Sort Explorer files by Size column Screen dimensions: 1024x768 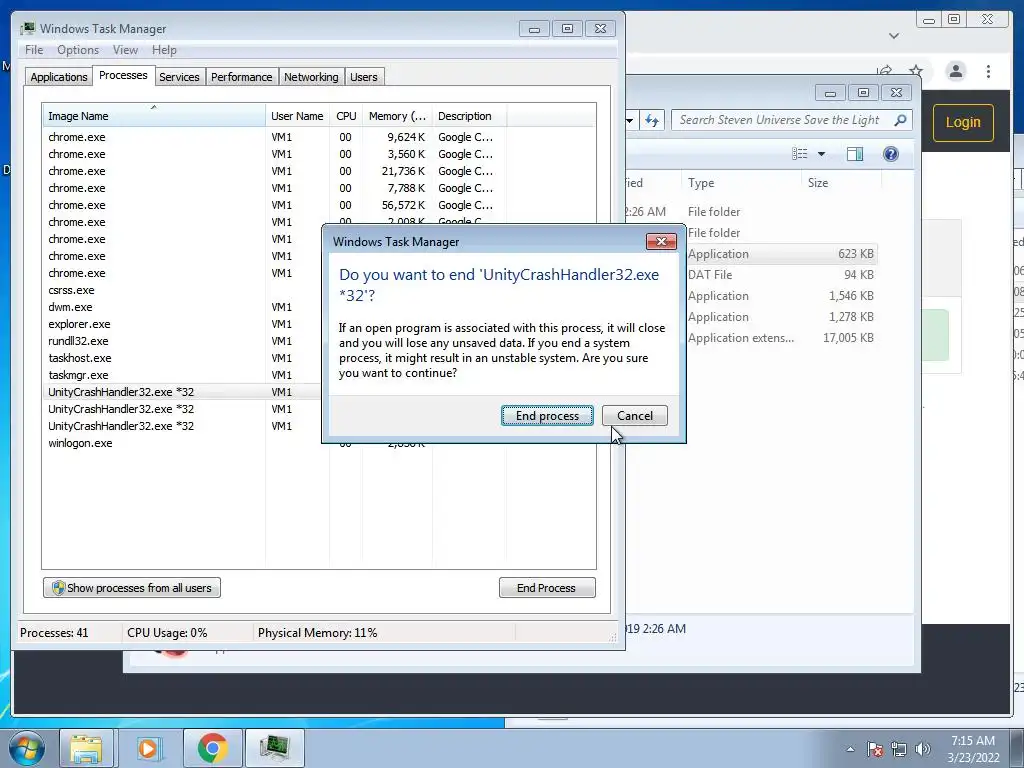coord(841,183)
